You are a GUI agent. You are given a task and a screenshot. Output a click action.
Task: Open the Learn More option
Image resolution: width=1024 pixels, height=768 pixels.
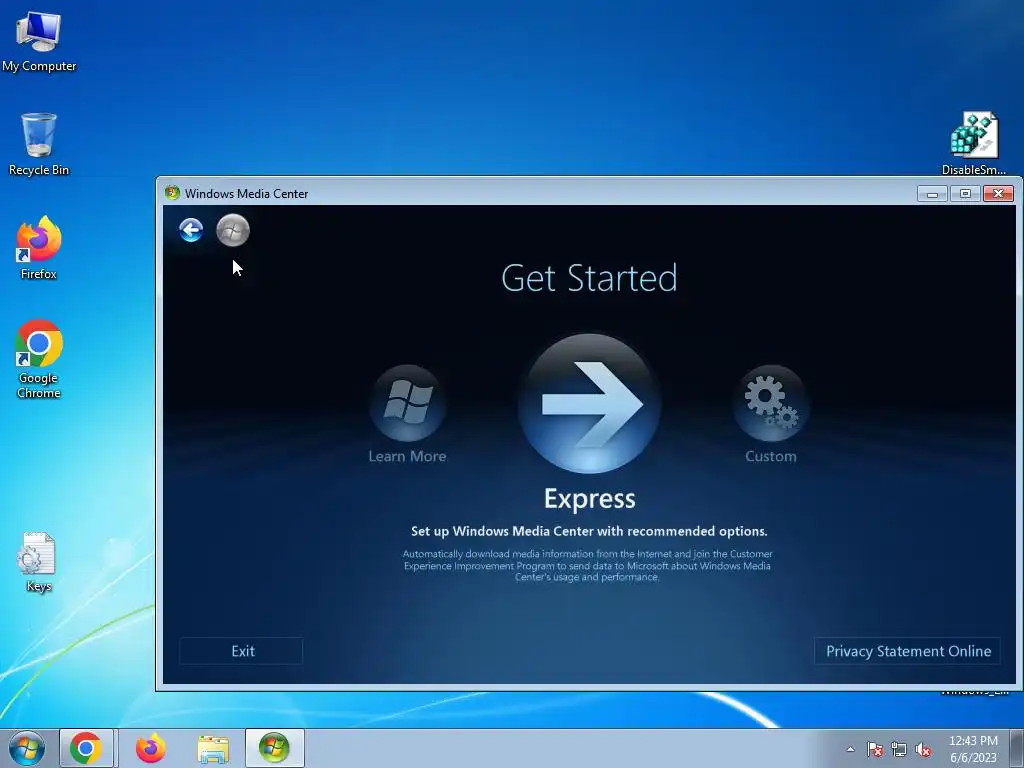tap(408, 414)
